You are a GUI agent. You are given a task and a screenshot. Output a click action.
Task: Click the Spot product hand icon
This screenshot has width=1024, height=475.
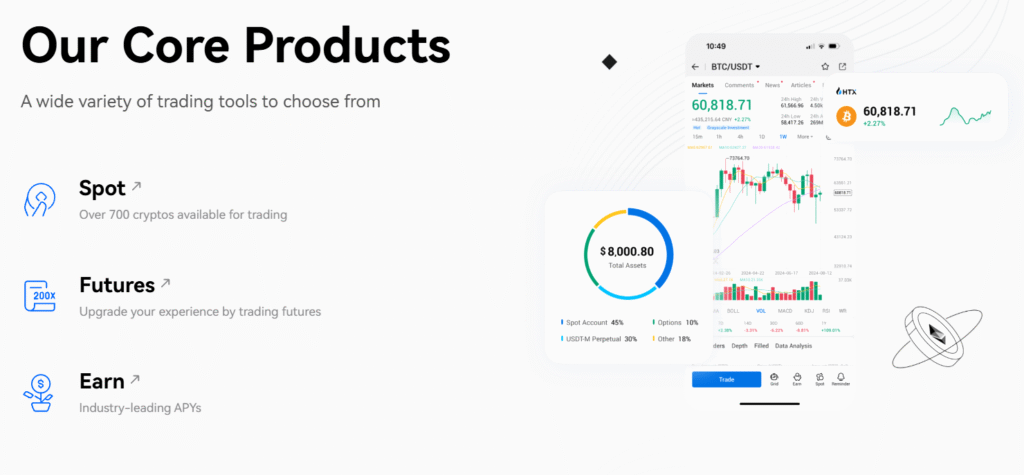click(x=39, y=200)
